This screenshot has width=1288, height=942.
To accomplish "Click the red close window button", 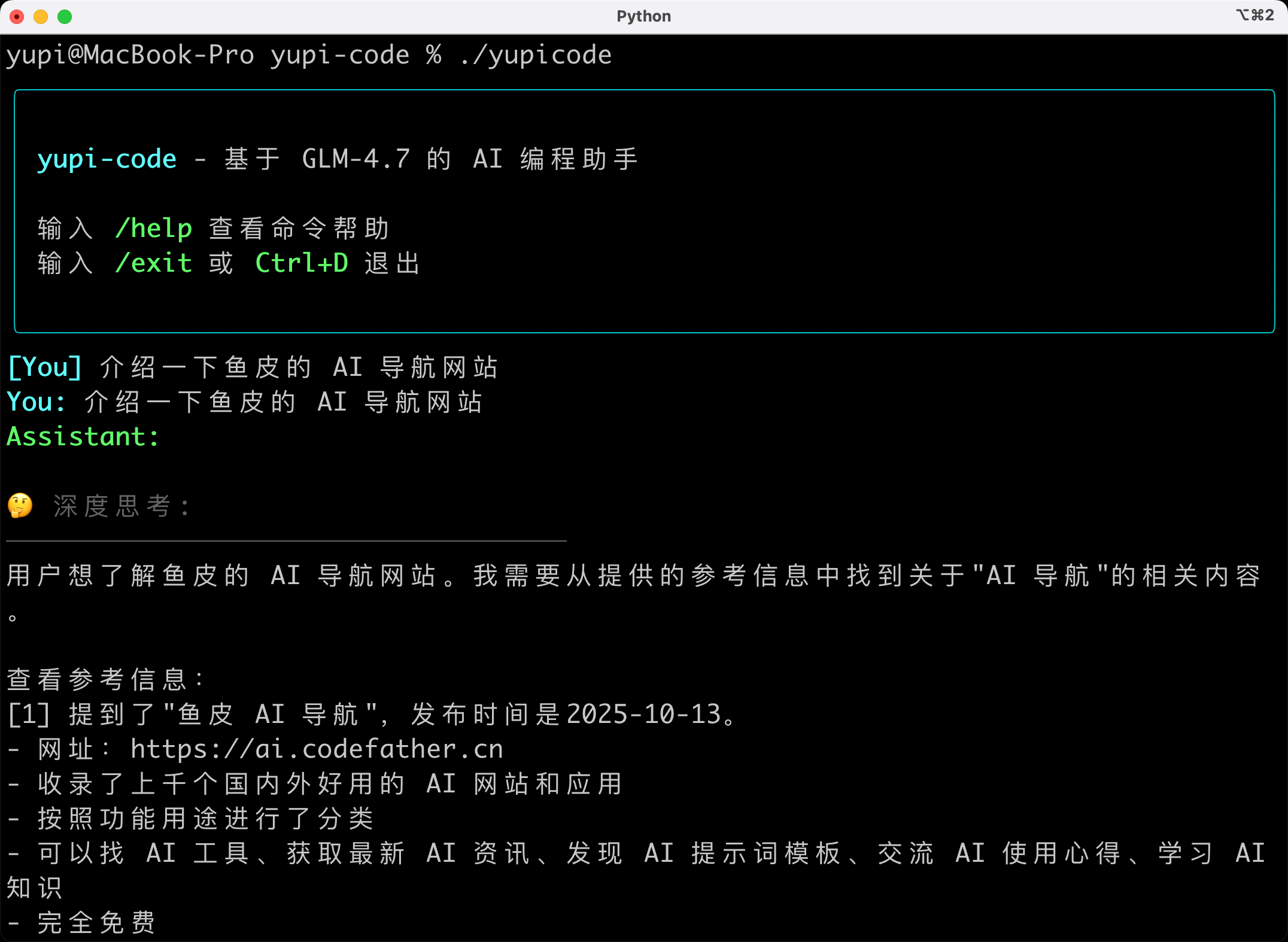I will click(x=17, y=17).
